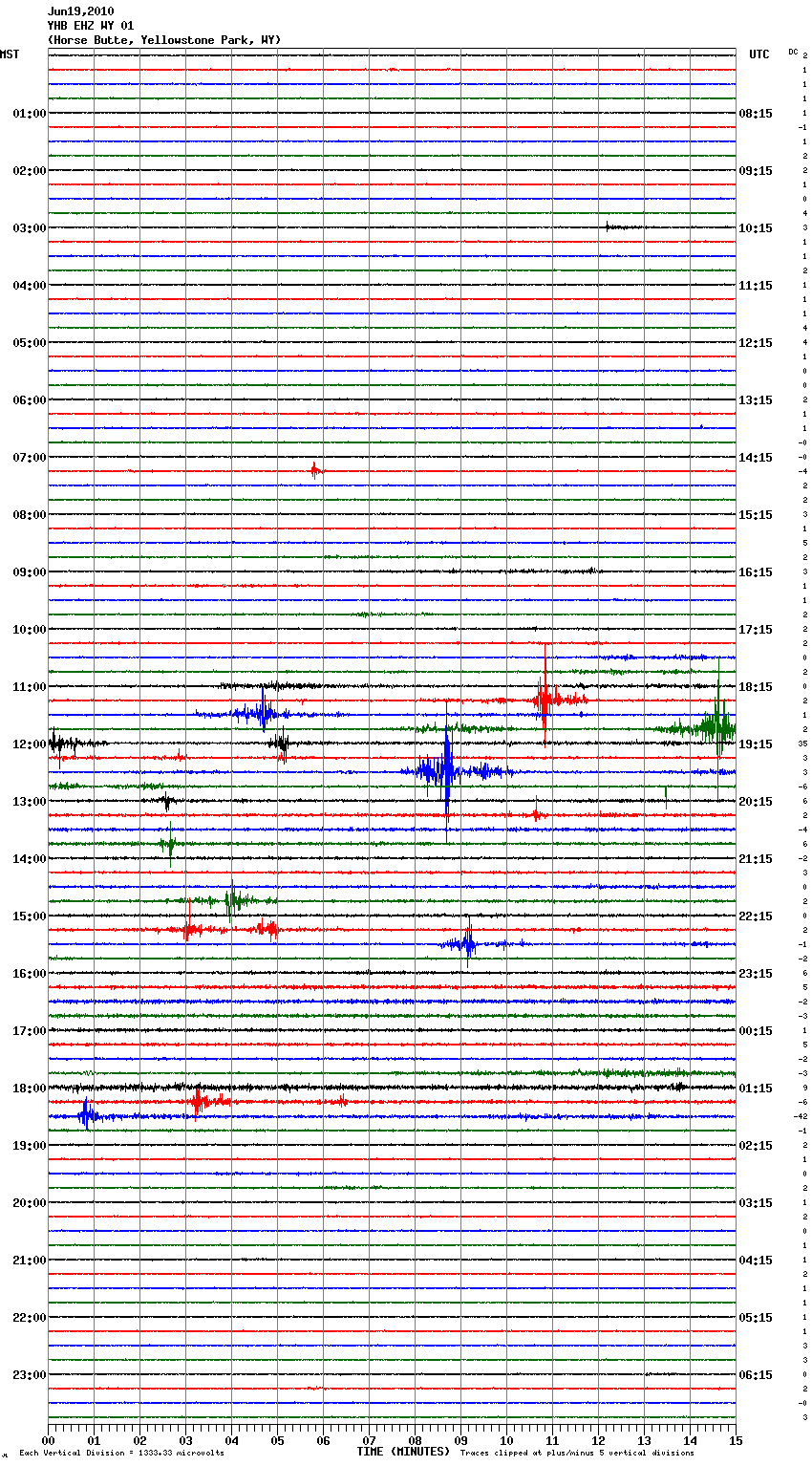
Task: Click the 'UTC' time zone label
Action: 759,54
